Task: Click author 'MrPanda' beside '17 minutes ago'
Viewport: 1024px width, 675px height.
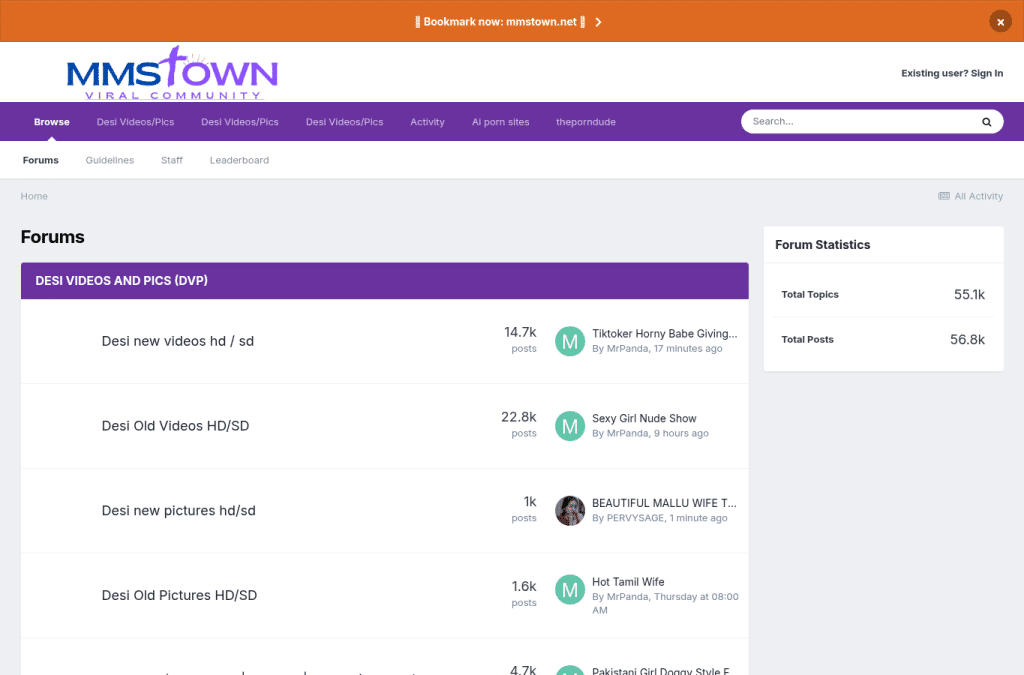Action: click(x=628, y=349)
